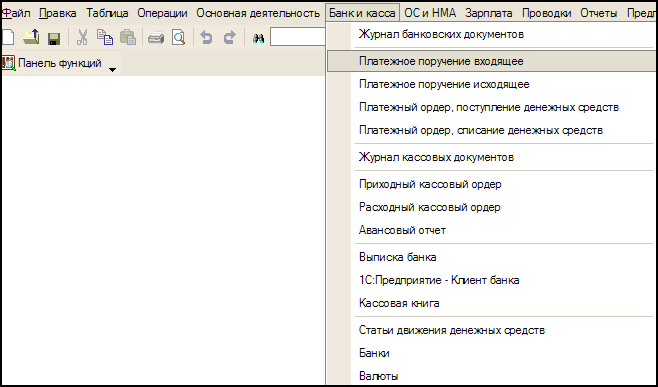Choose Платежное поручение входящее
Screen dimensions: 658x387
(x=491, y=61)
